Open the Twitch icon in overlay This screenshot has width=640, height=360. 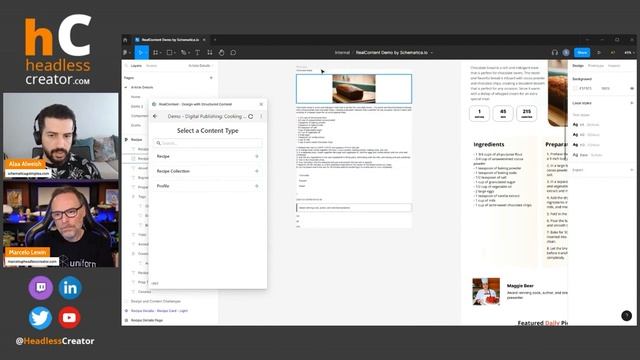click(41, 288)
